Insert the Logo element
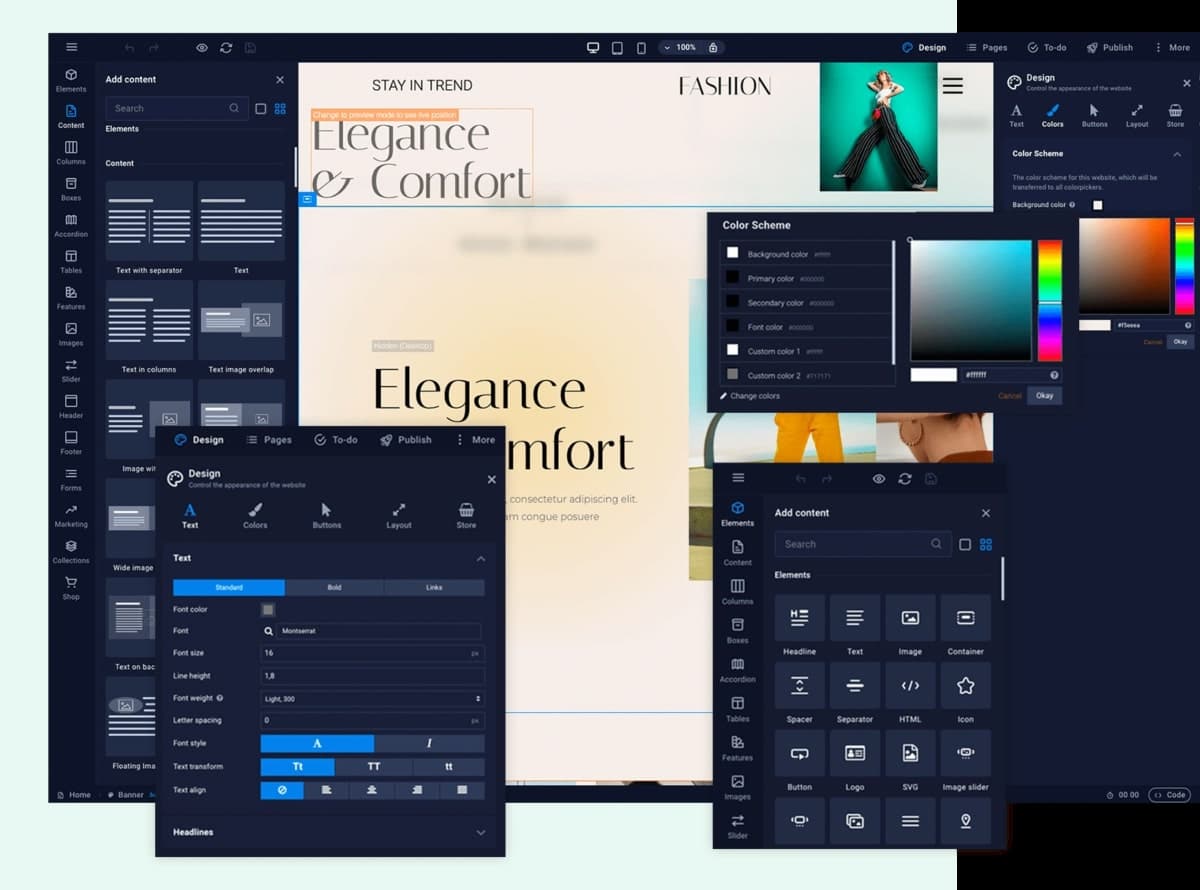The width and height of the screenshot is (1200, 890). (x=855, y=753)
